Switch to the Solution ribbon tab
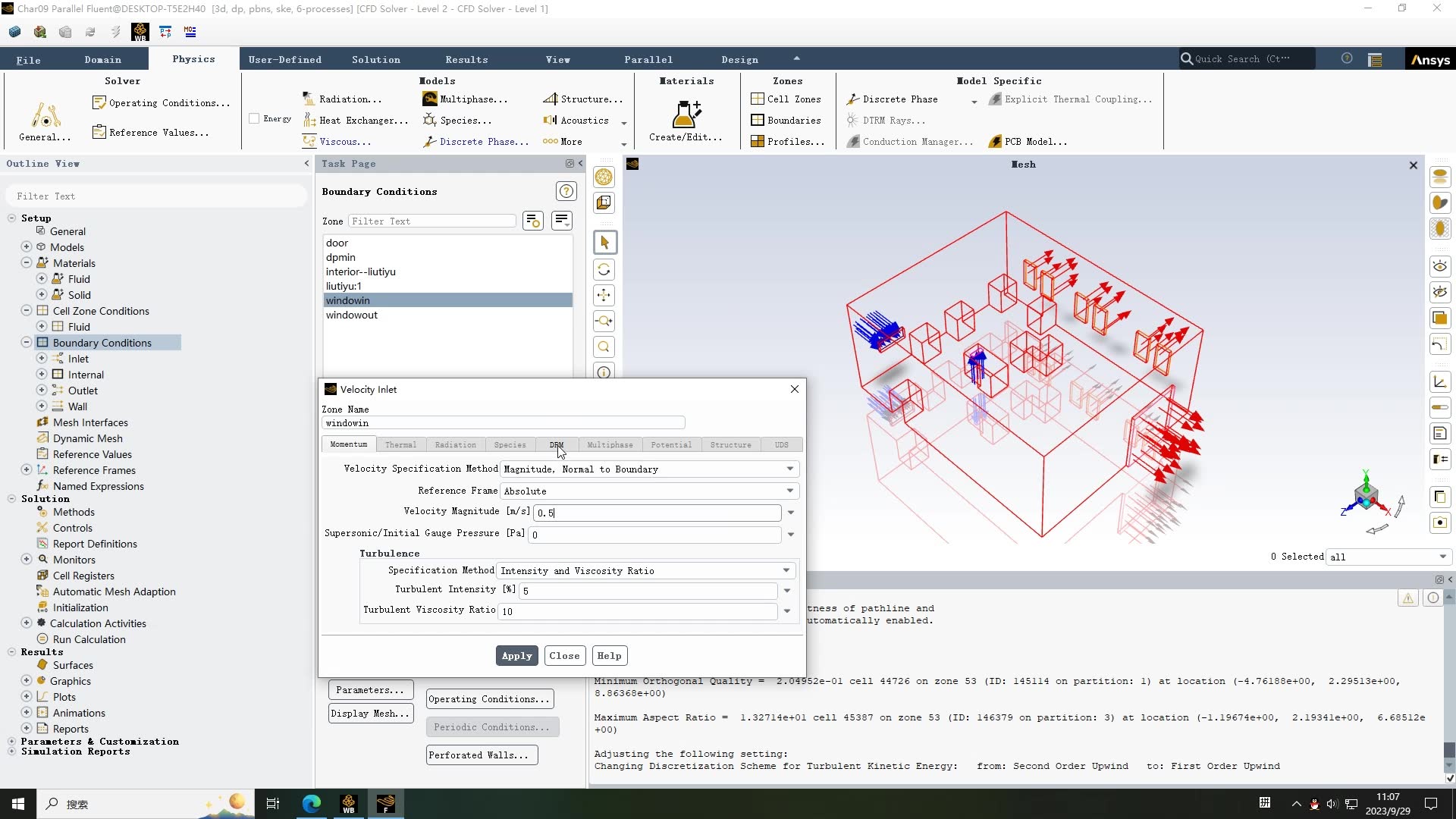This screenshot has height=819, width=1456. 375,59
